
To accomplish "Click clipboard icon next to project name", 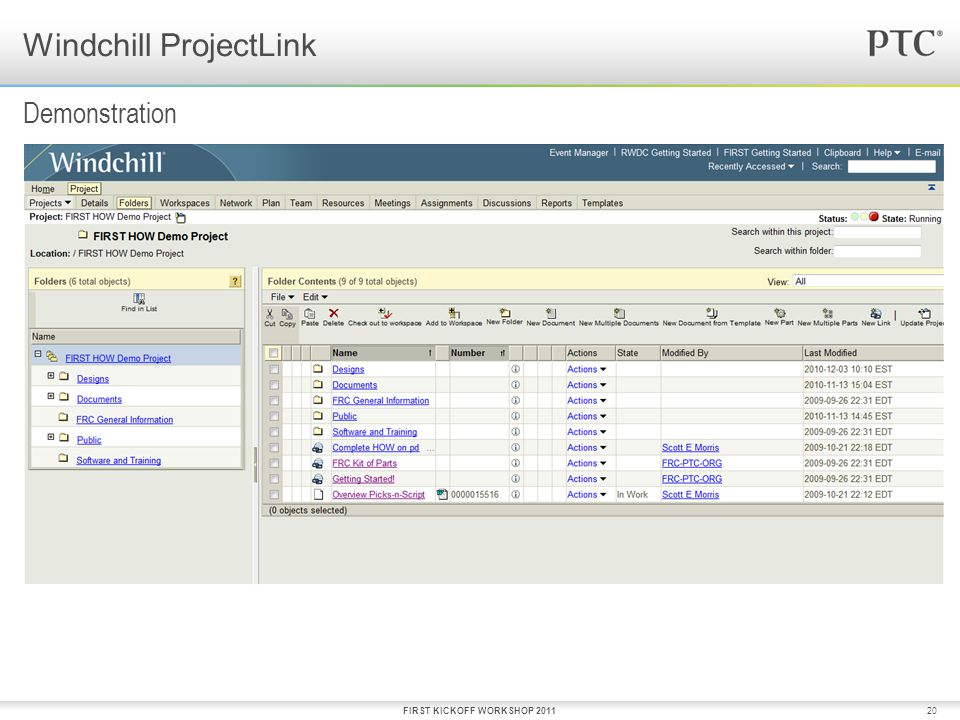I will [x=181, y=217].
